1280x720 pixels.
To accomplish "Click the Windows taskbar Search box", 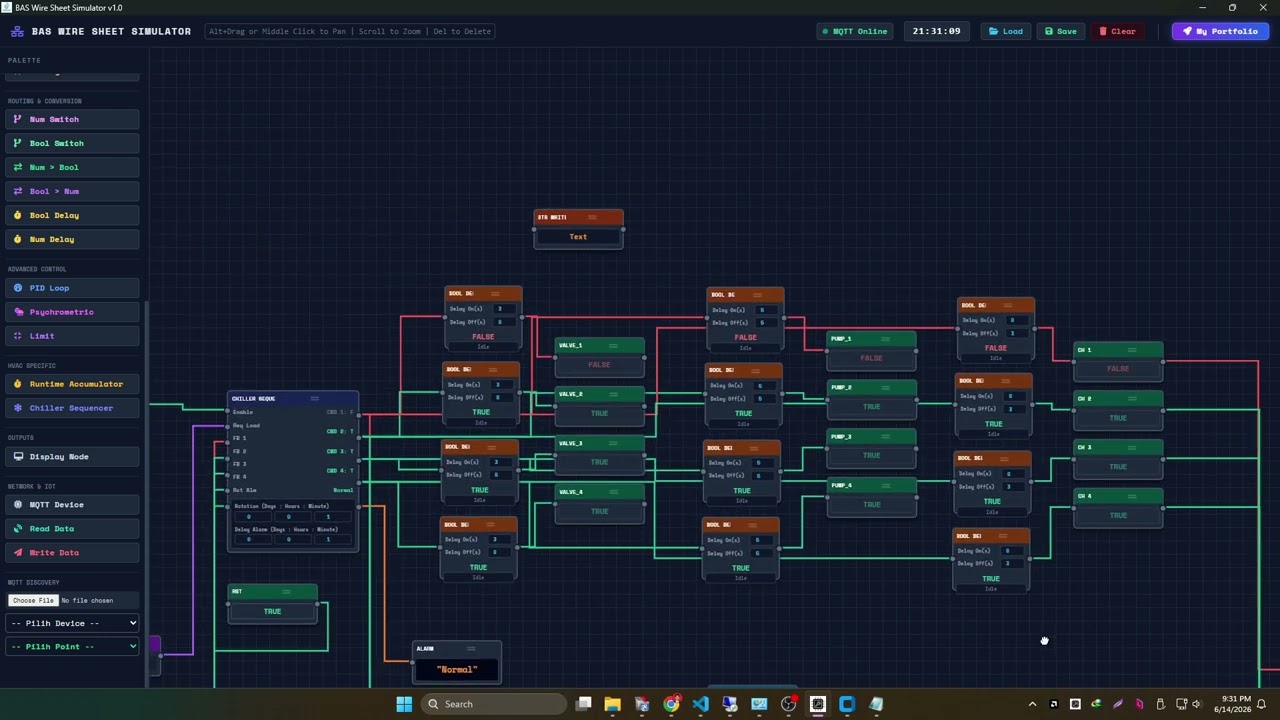I will coord(493,704).
